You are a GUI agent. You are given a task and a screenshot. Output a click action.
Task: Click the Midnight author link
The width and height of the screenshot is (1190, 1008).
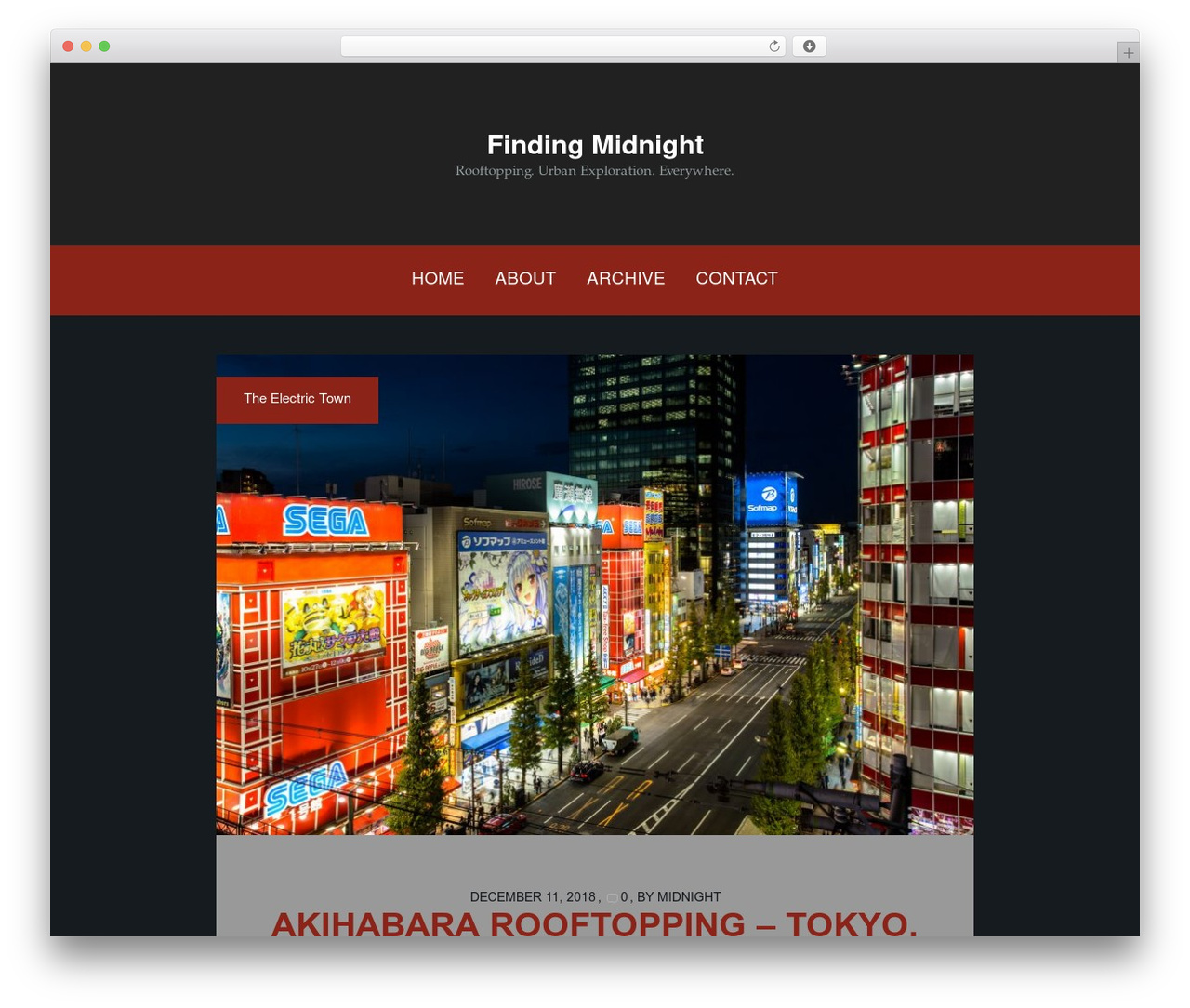[x=689, y=897]
